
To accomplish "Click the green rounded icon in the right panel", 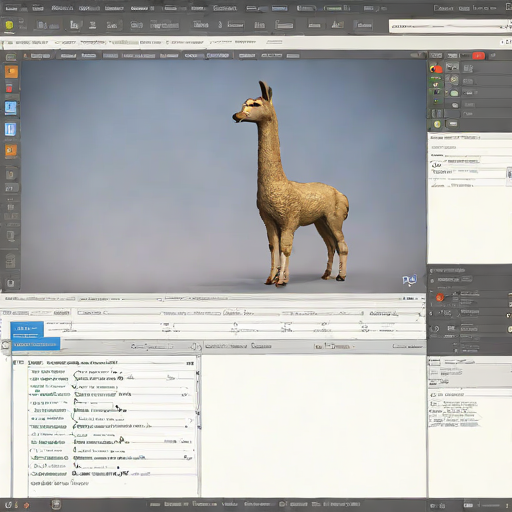I will [x=454, y=93].
